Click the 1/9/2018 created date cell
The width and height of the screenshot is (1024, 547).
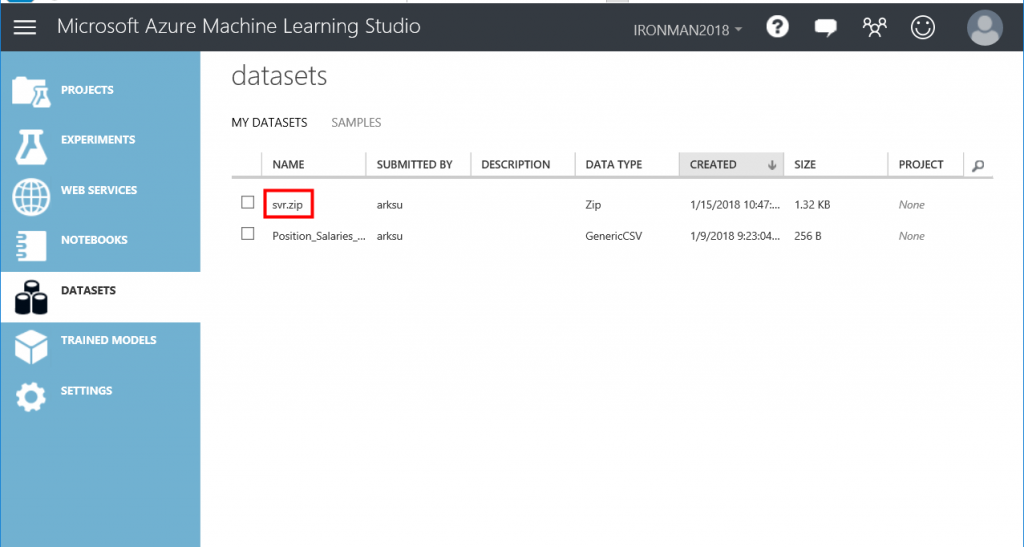click(x=735, y=236)
